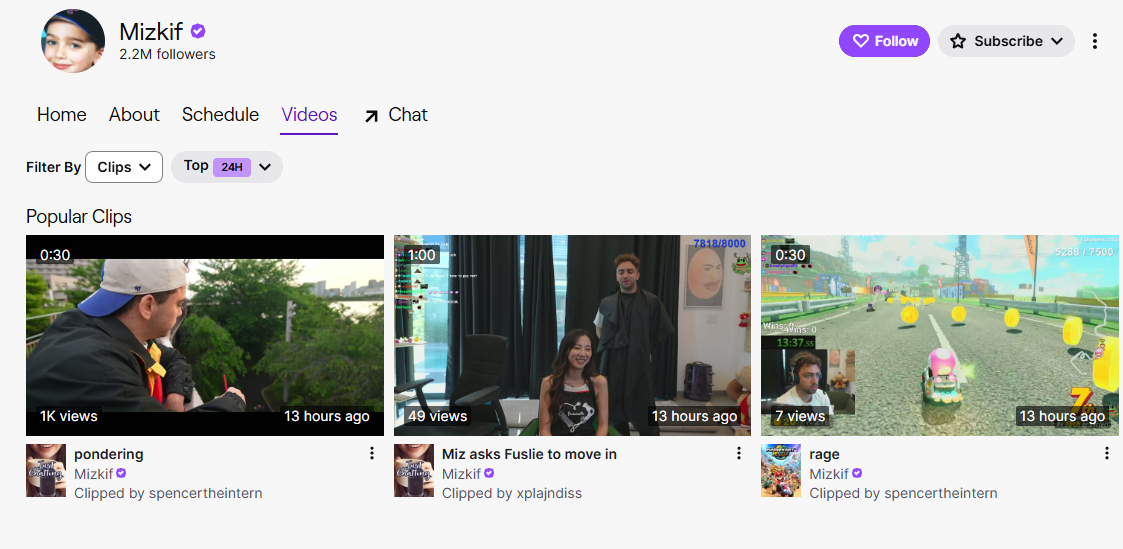Click the 1K views label on pondering clip
The height and width of the screenshot is (549, 1123).
69,416
